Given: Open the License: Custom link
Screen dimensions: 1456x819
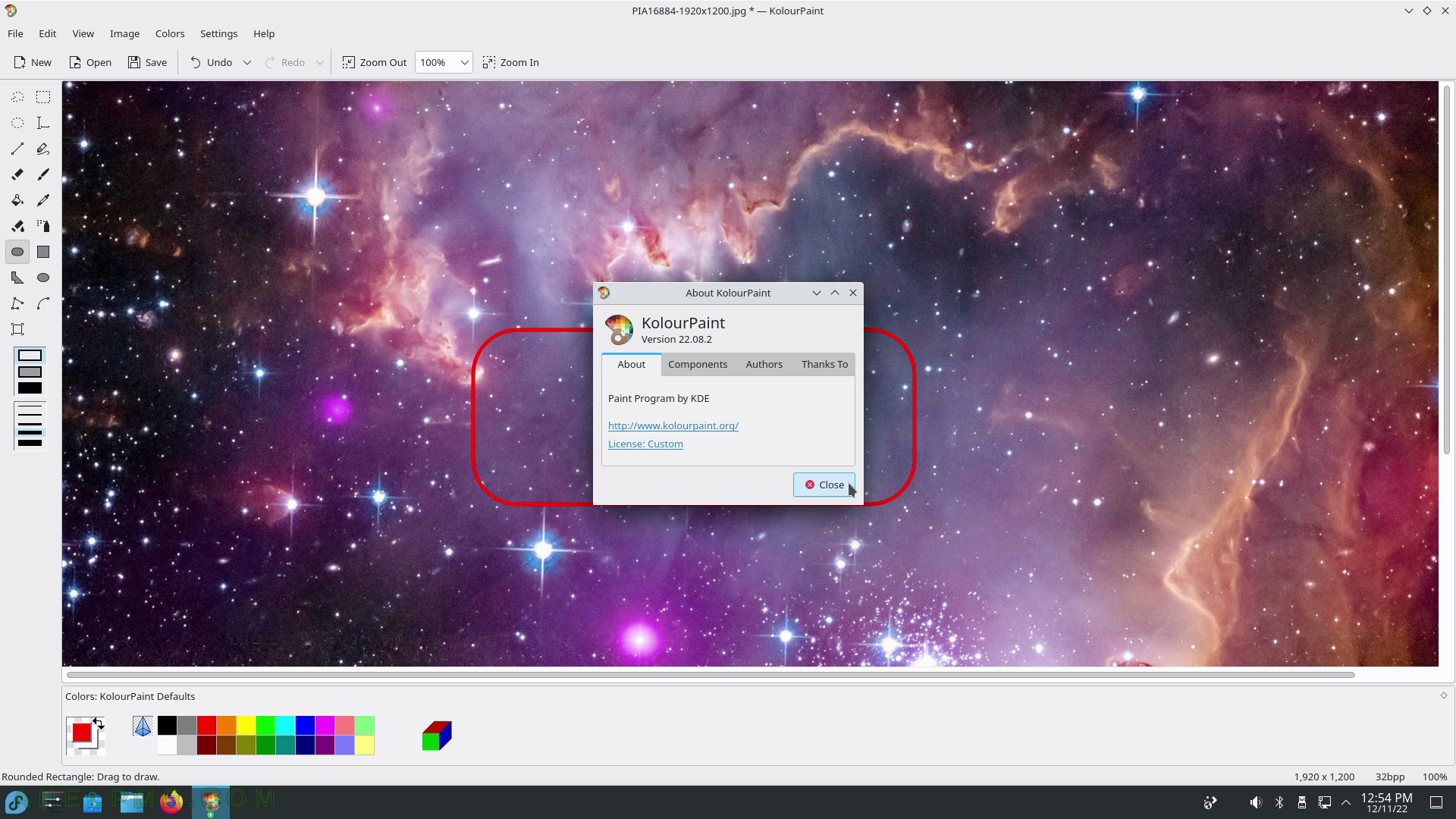Looking at the screenshot, I should tap(645, 444).
